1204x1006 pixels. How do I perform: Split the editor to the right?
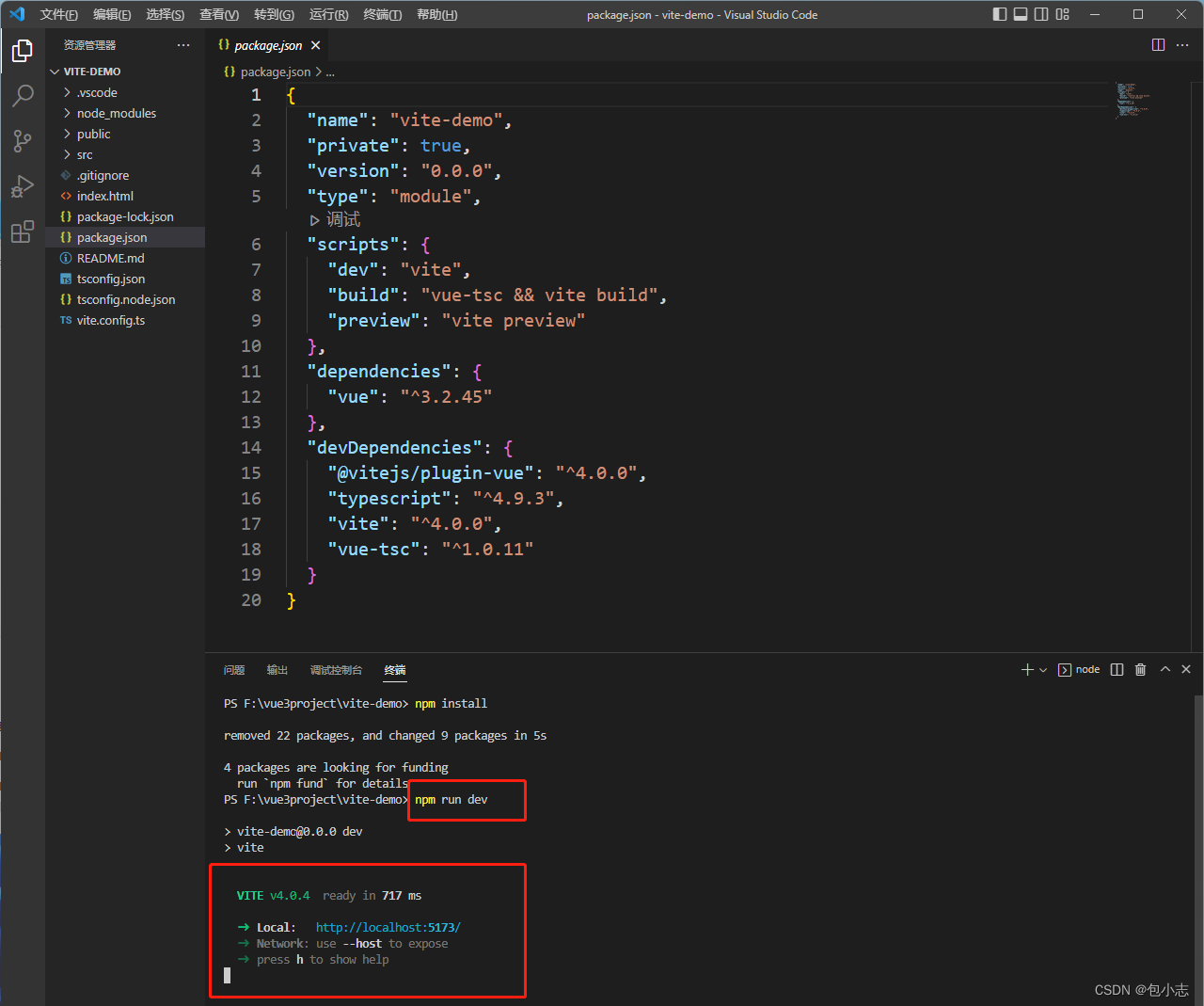(x=1158, y=45)
